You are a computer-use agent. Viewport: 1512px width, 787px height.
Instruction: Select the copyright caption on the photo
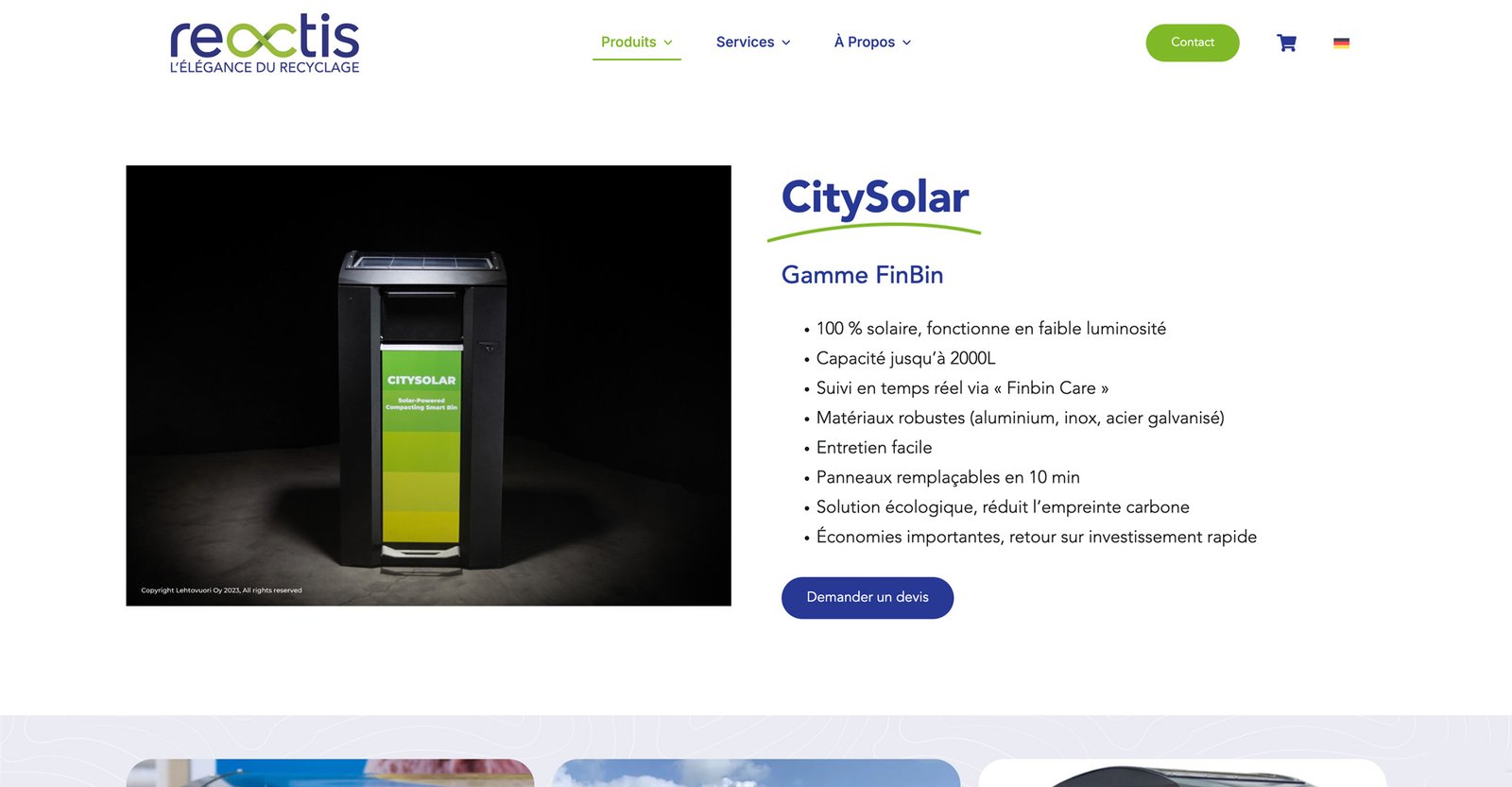tap(222, 590)
